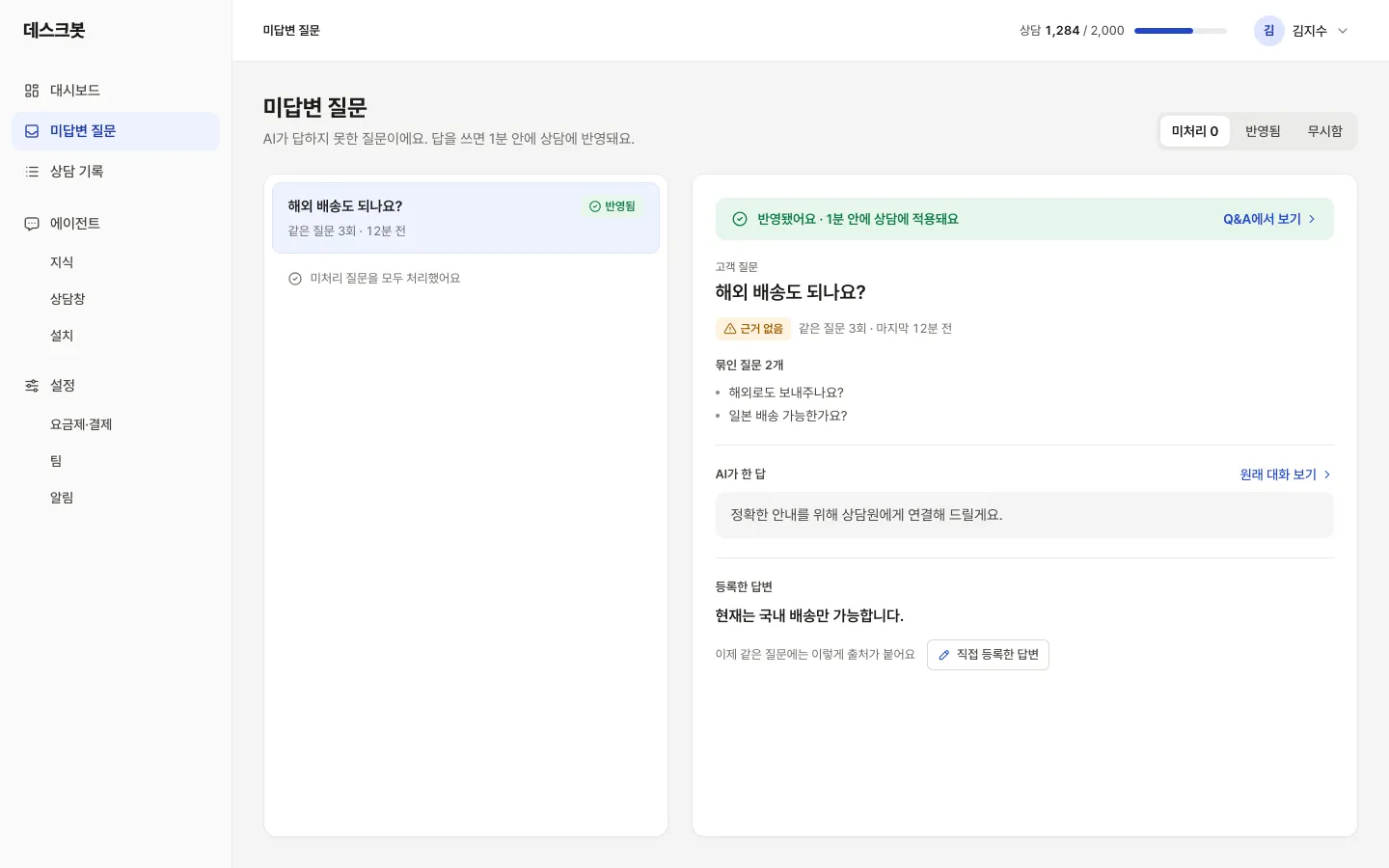The image size is (1389, 868).
Task: Click the 묶인 질문 2개 heading
Action: point(749,366)
